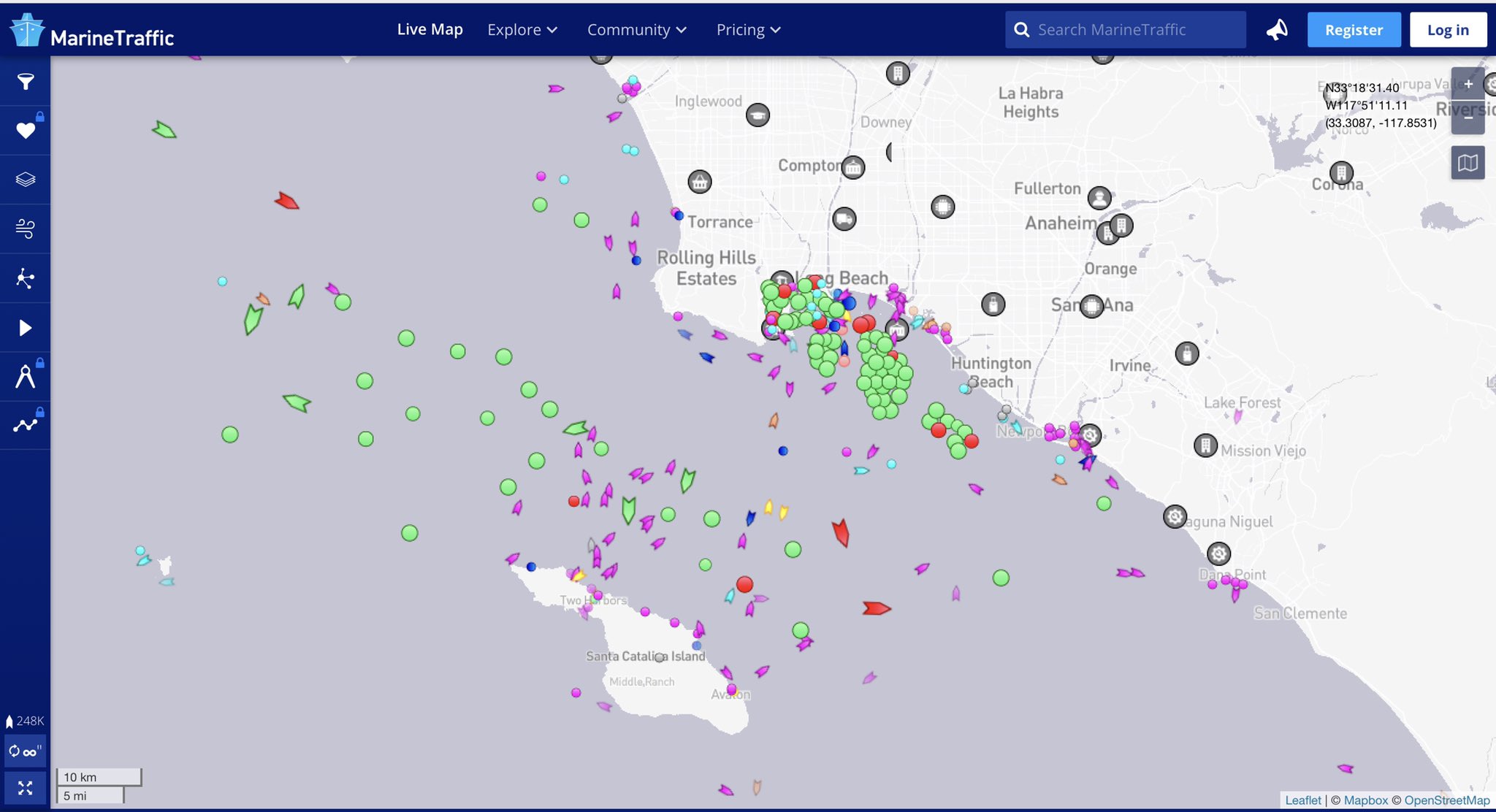
Task: Open the map layers panel
Action: click(25, 179)
